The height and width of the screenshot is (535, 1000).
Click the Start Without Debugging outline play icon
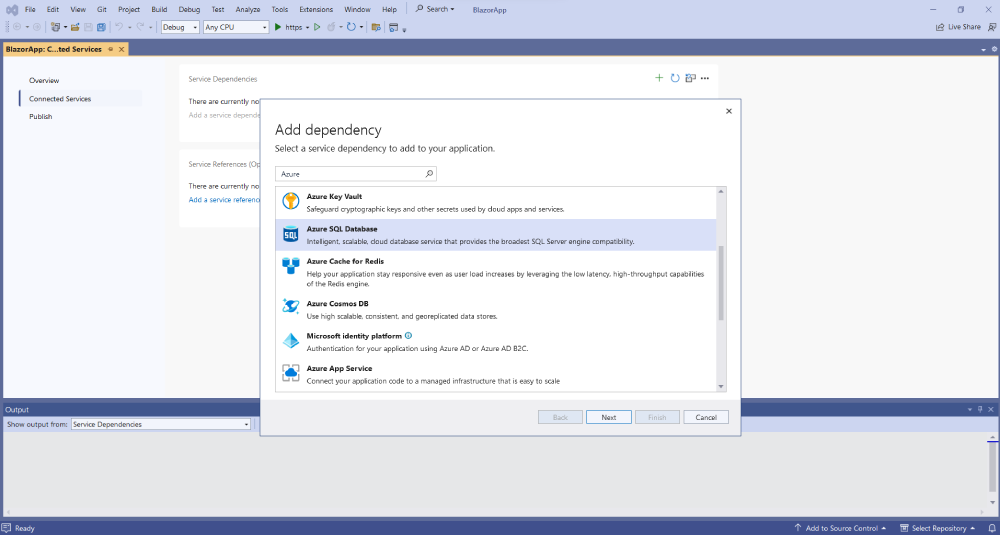click(x=317, y=27)
